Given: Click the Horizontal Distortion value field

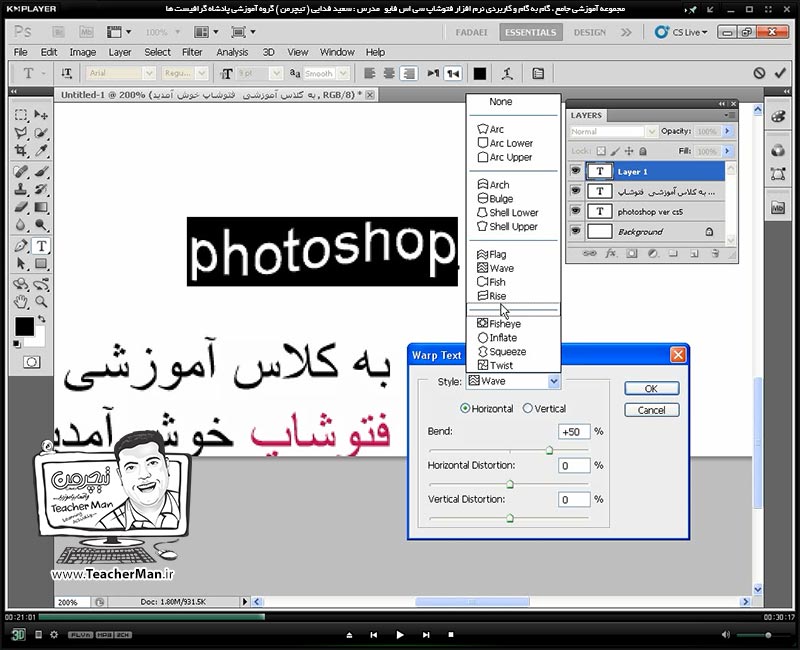Looking at the screenshot, I should coord(574,465).
